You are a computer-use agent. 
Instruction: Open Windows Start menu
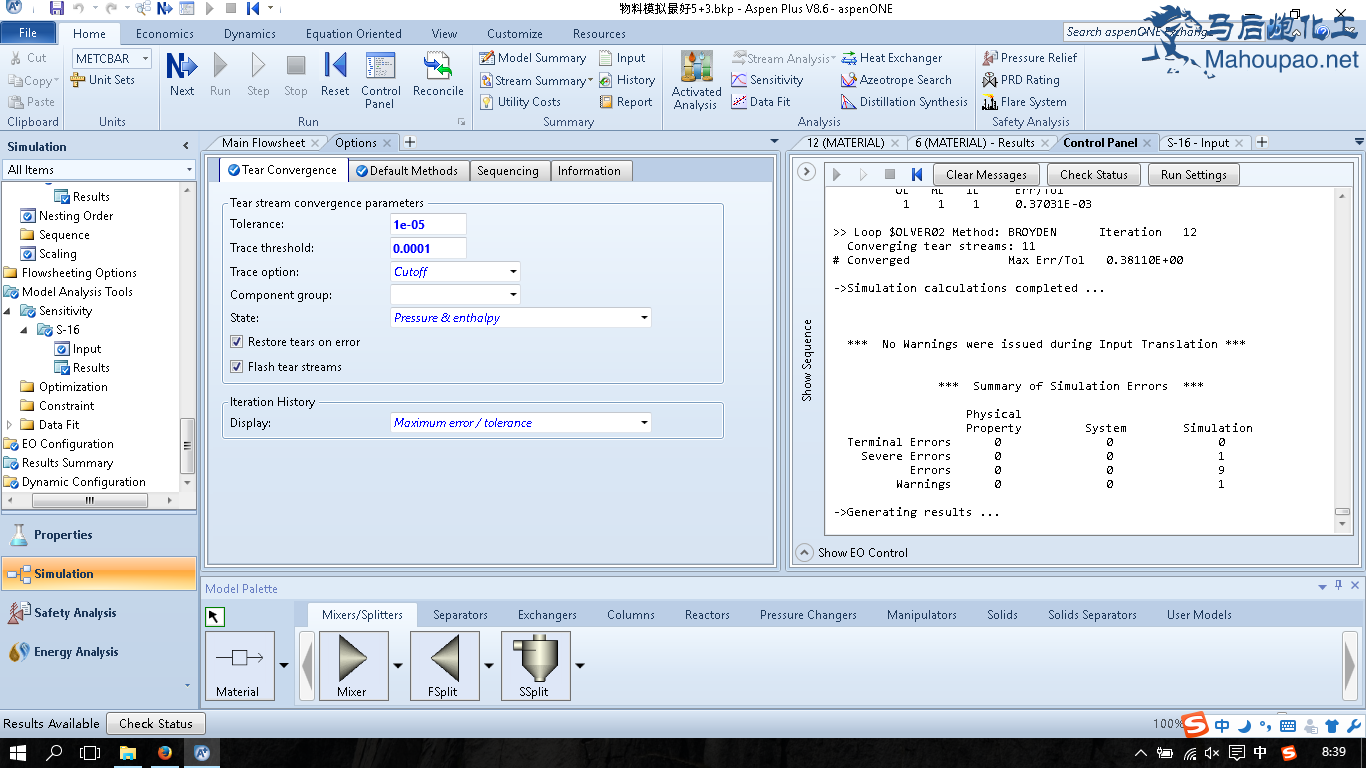coord(18,753)
